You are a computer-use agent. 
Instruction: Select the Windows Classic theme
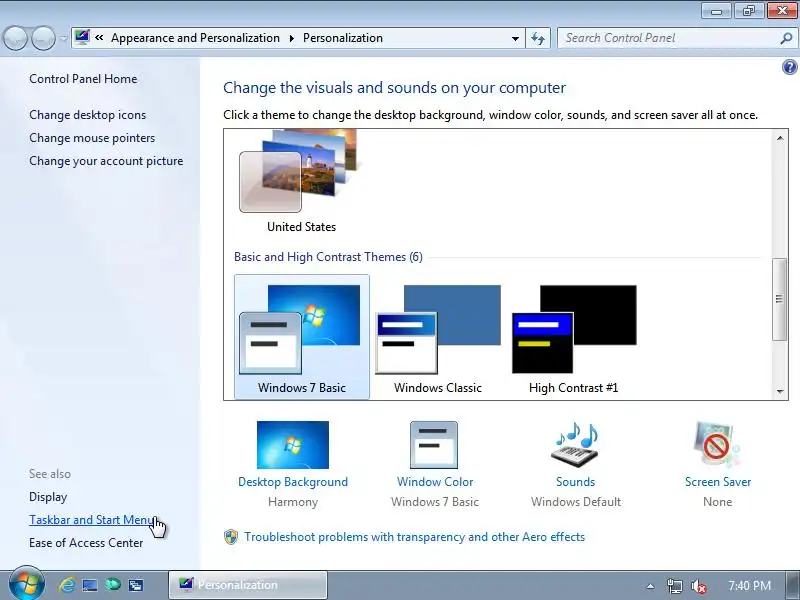pyautogui.click(x=438, y=339)
